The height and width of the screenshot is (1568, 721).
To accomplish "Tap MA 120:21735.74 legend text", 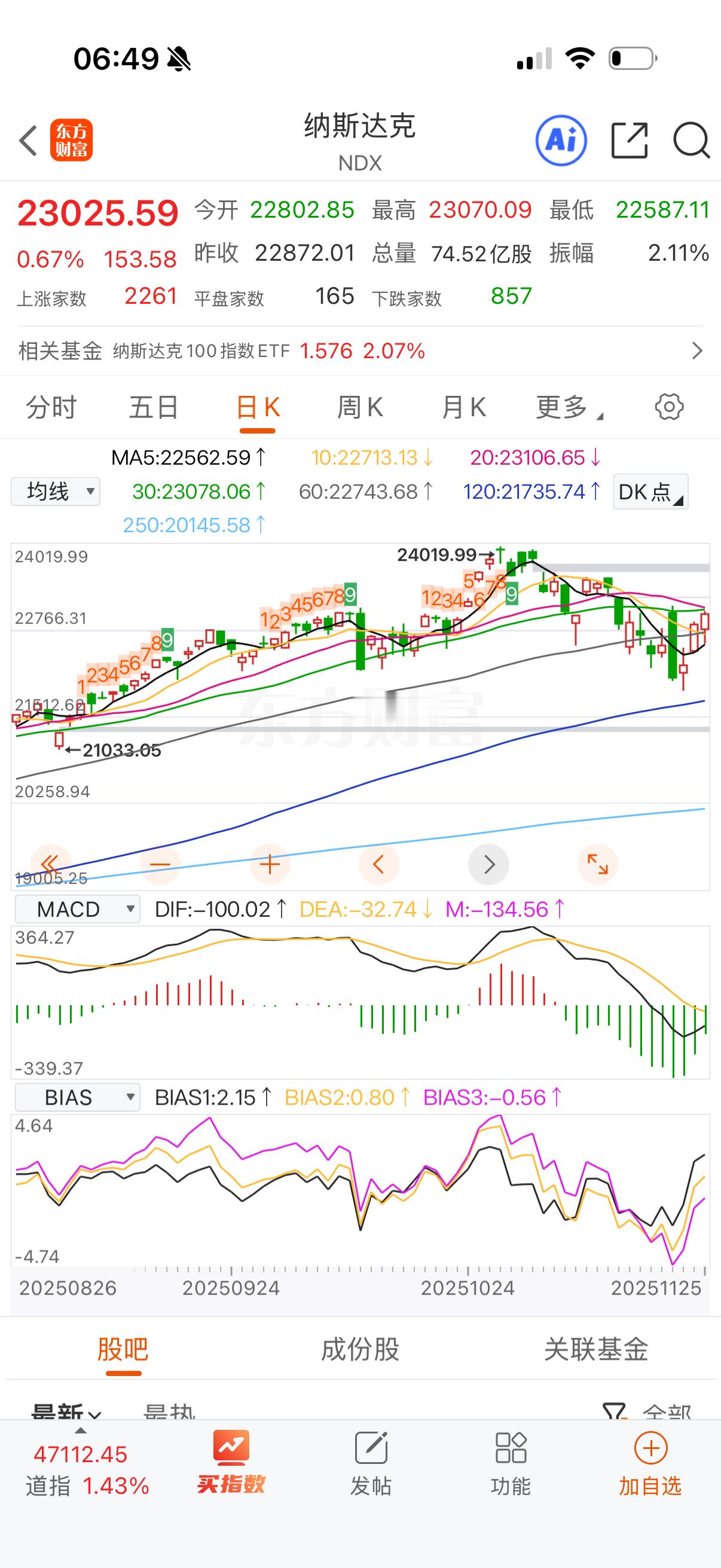I will (531, 491).
